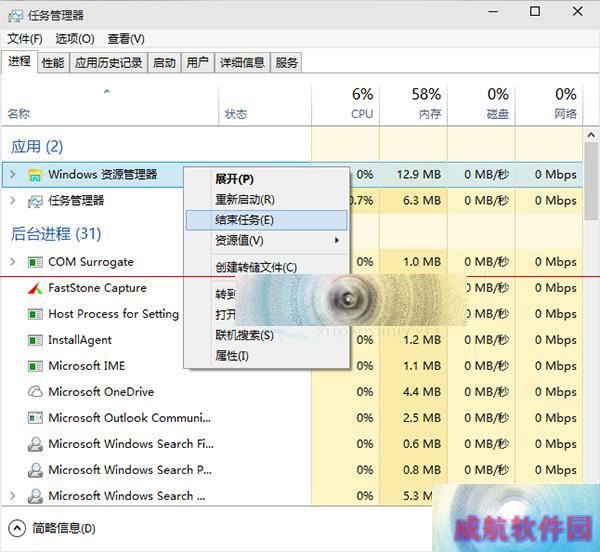Screen dimensions: 600x552
Task: Select the Microsoft IME process name
Action: 86,366
